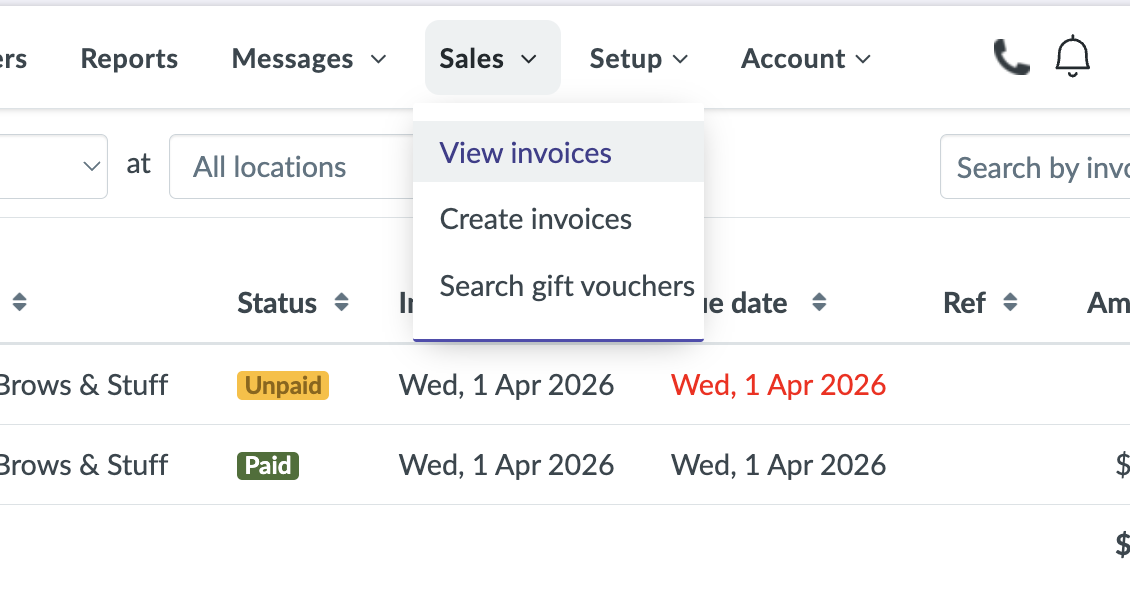
Task: Click inside the invoice search field
Action: 1040,167
